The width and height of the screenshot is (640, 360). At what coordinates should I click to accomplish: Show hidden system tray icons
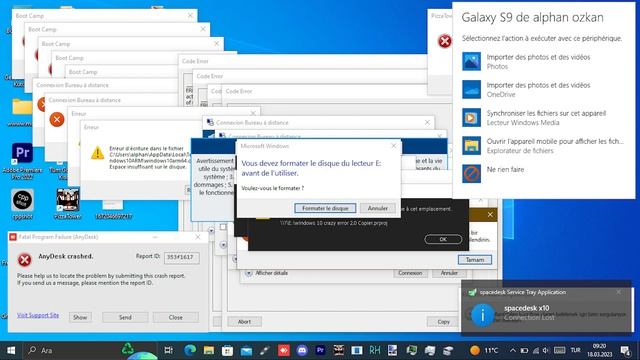click(x=513, y=350)
